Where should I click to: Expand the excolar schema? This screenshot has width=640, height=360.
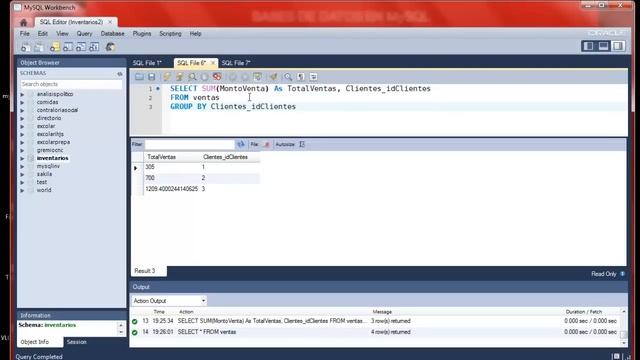pyautogui.click(x=22, y=127)
